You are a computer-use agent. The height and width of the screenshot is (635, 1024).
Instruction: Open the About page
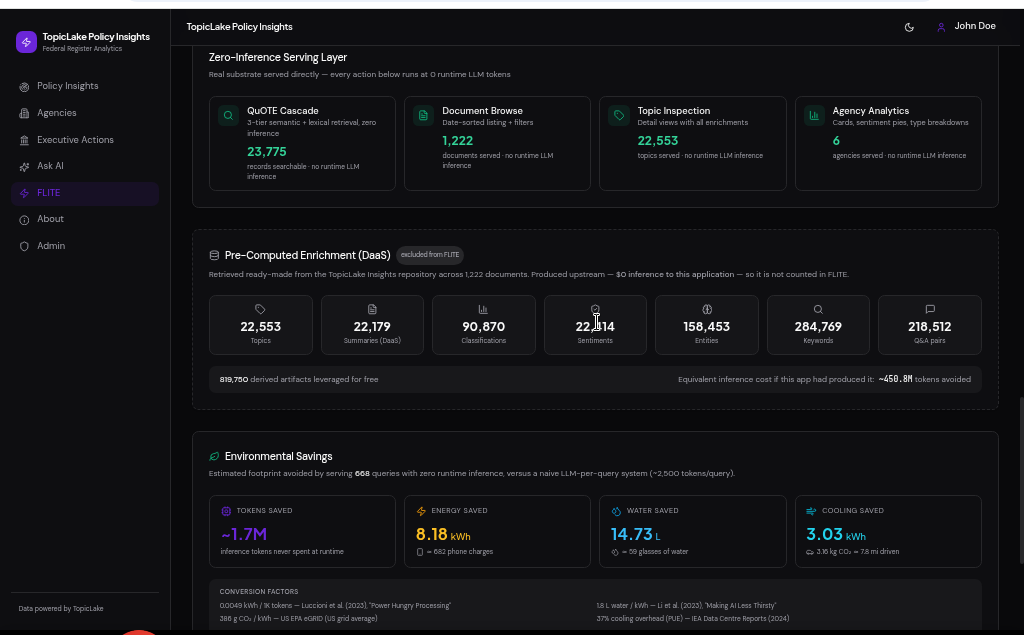pyautogui.click(x=85, y=219)
